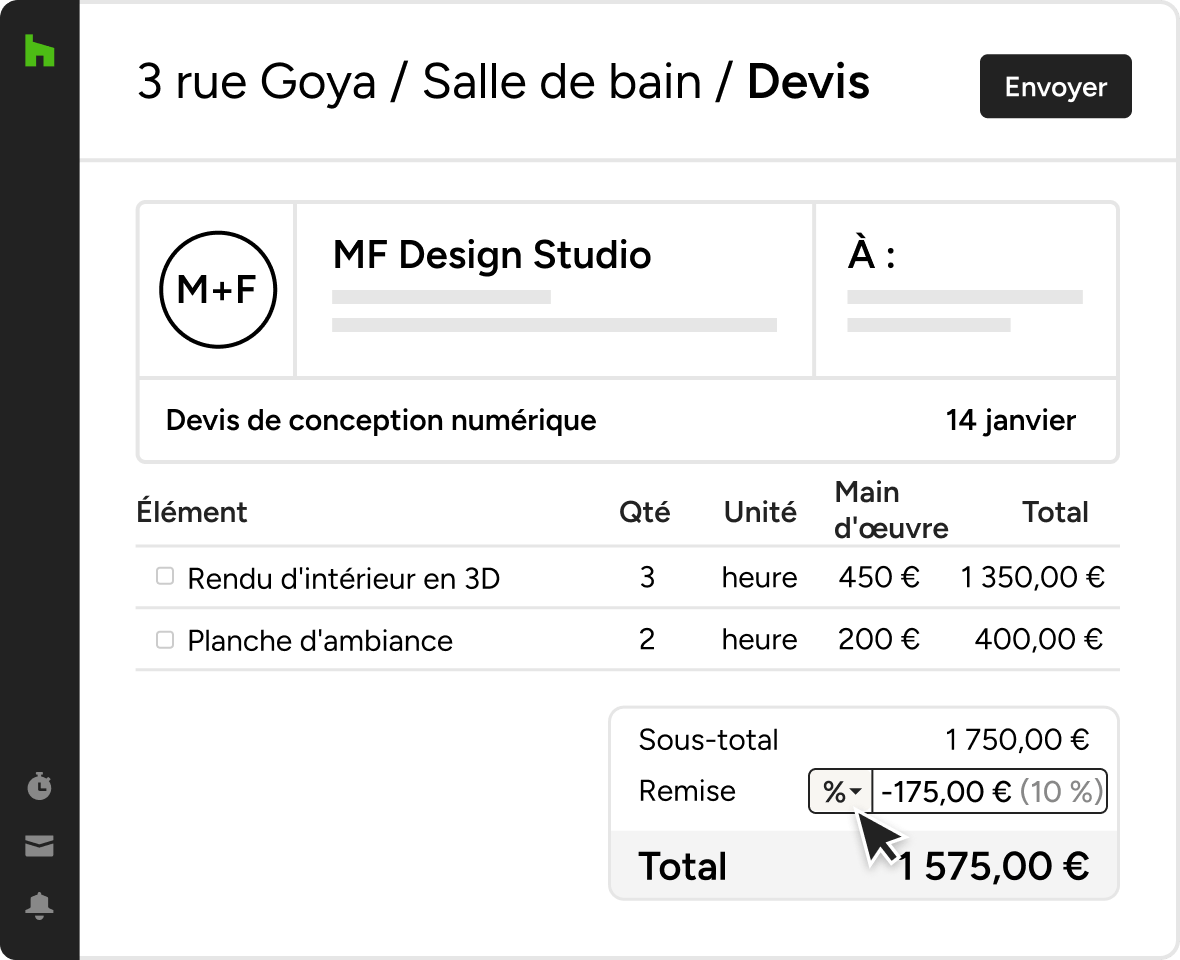
Task: Select the 1 350,00 € row total
Action: (x=1032, y=577)
